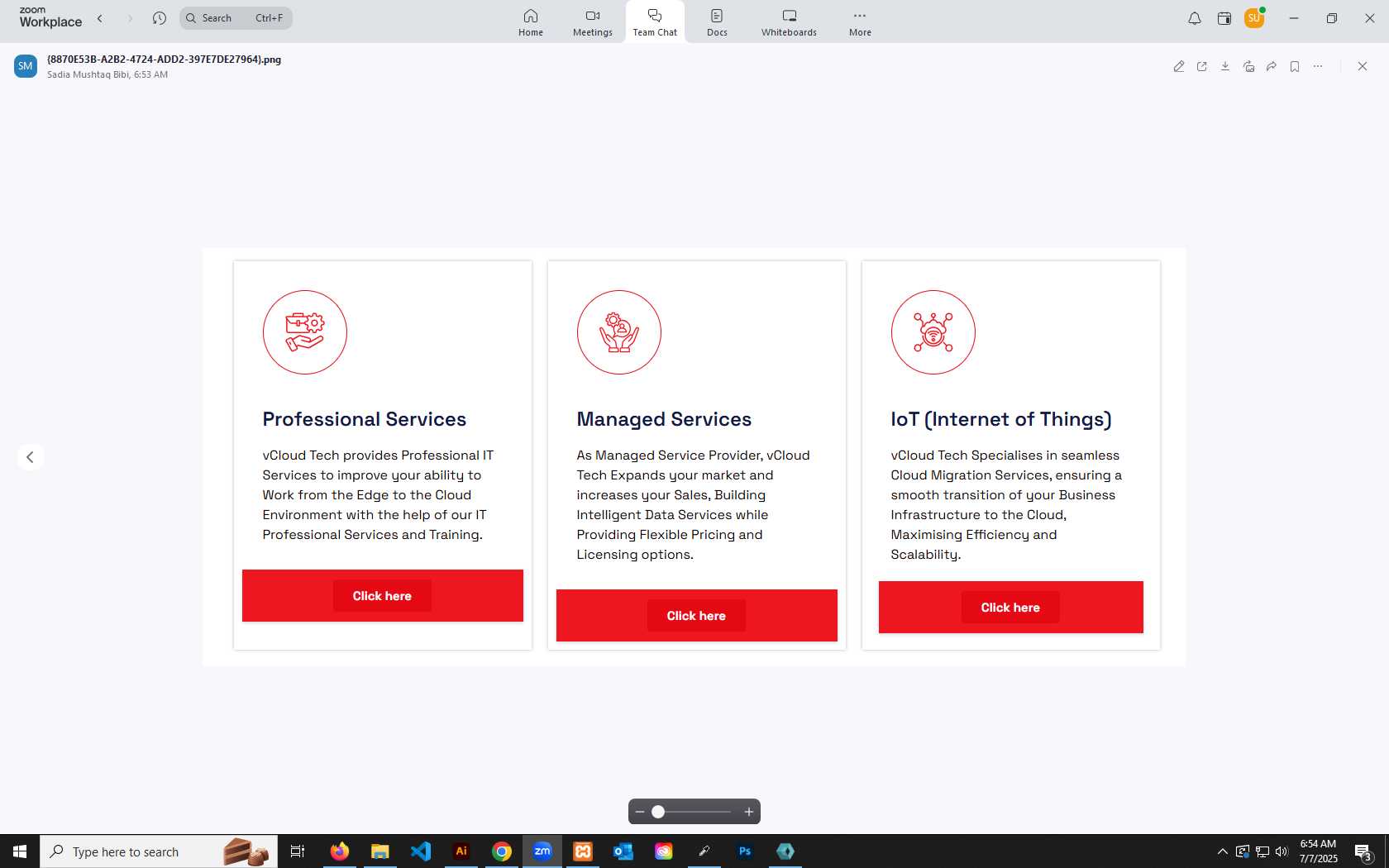Launch Firefox from the taskbar
Screen dimensions: 1389x868
point(339,851)
